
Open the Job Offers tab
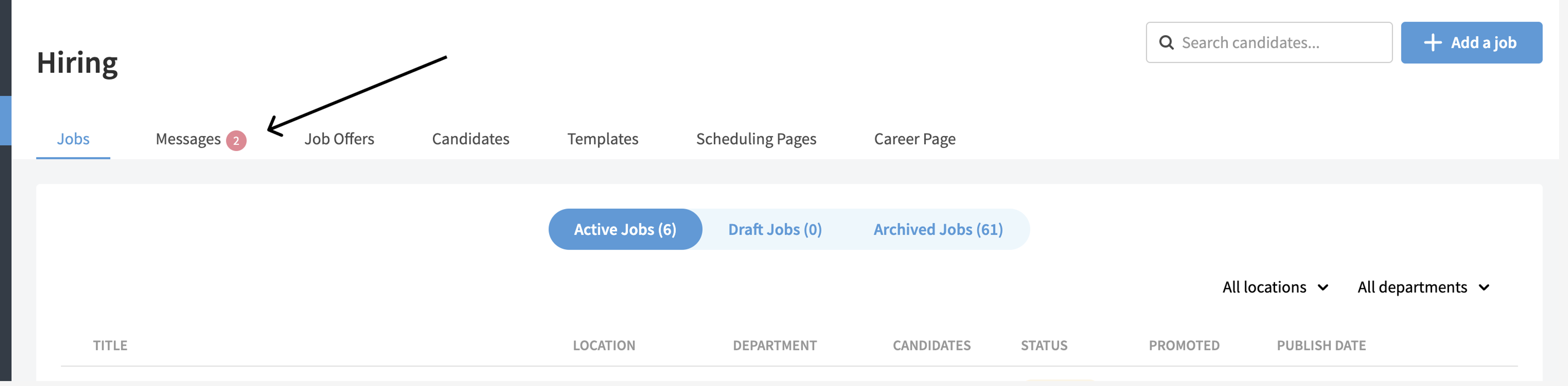pos(339,139)
